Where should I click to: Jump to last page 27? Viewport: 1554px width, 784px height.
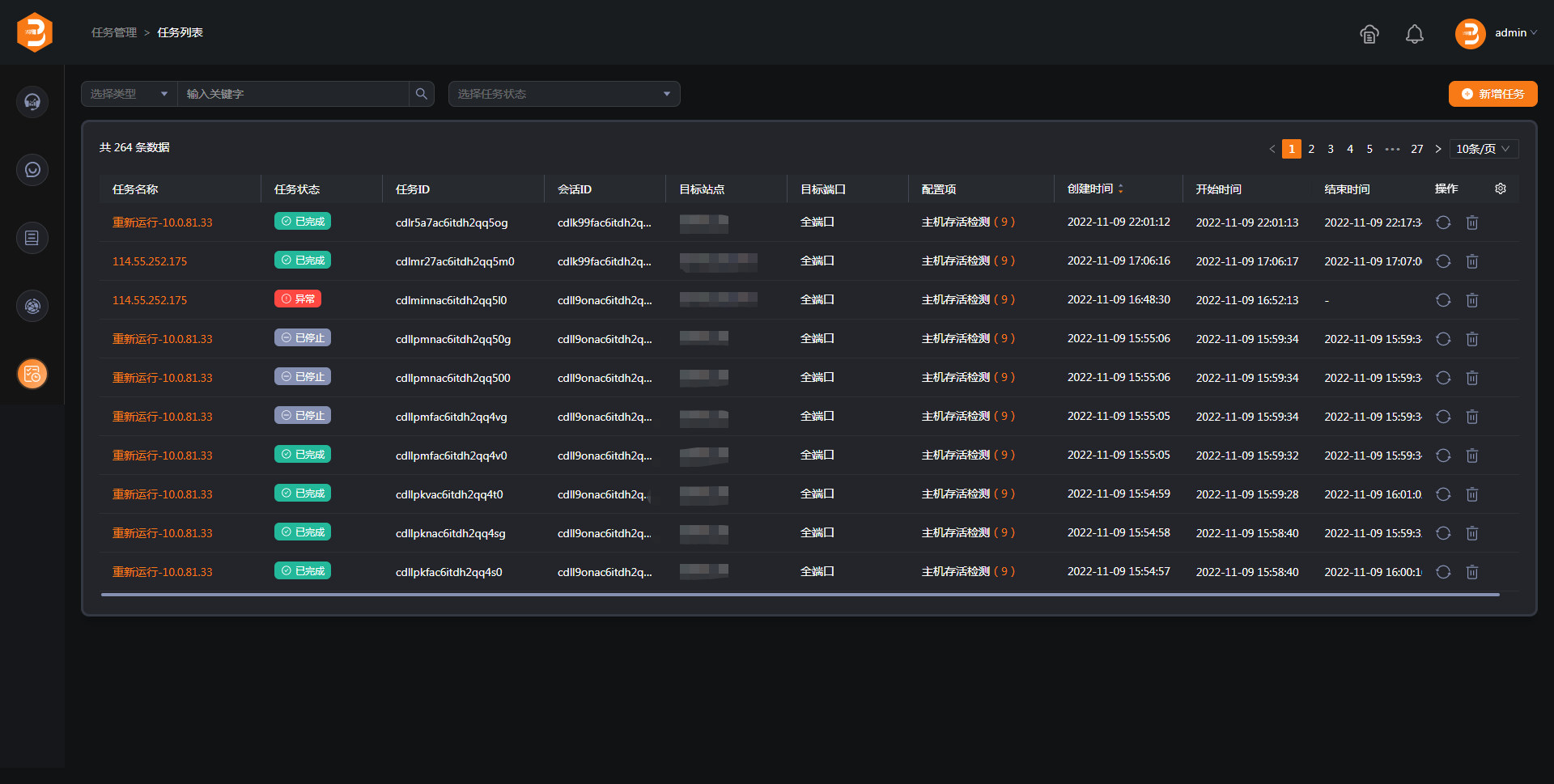[x=1417, y=149]
